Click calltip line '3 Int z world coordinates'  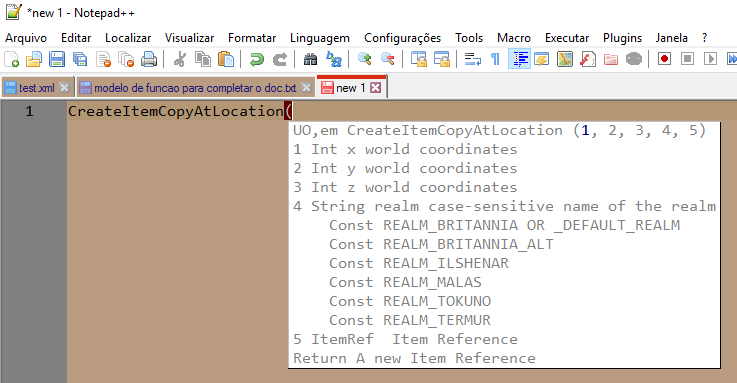405,187
